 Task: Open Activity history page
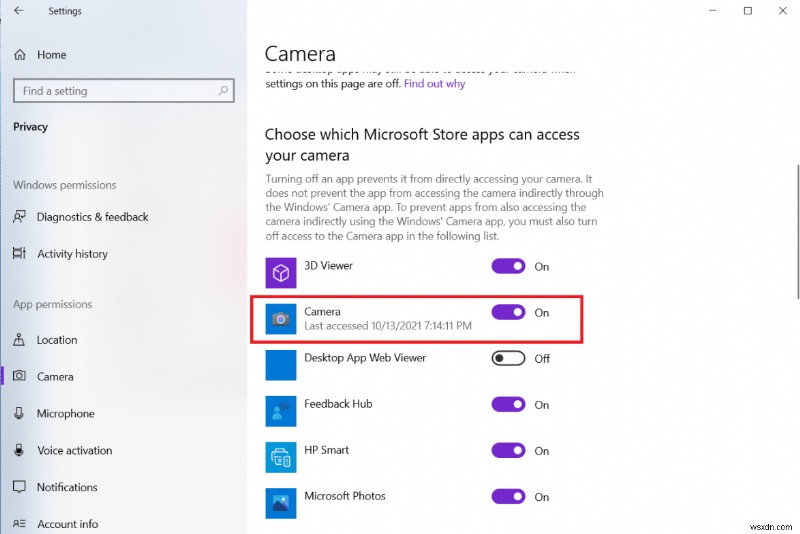click(x=72, y=254)
